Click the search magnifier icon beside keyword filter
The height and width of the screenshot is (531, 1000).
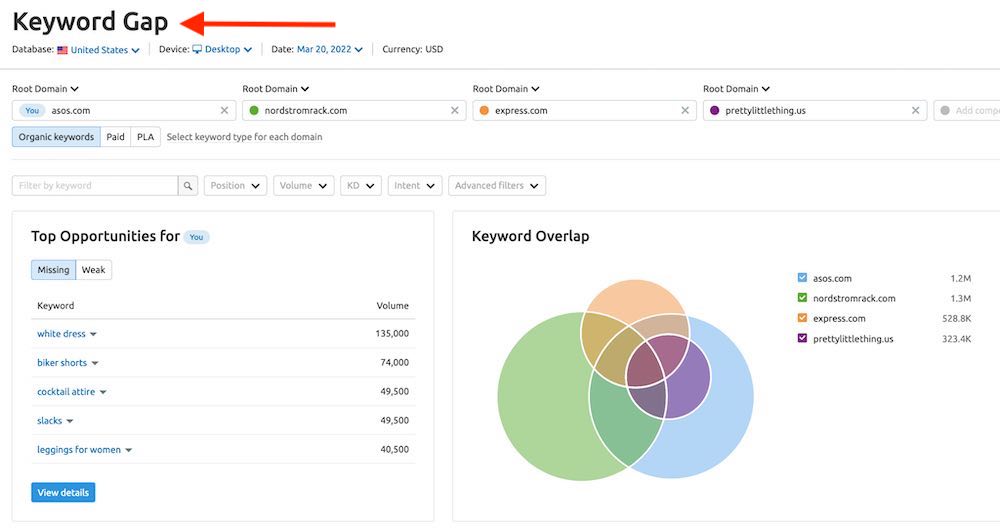[x=188, y=186]
